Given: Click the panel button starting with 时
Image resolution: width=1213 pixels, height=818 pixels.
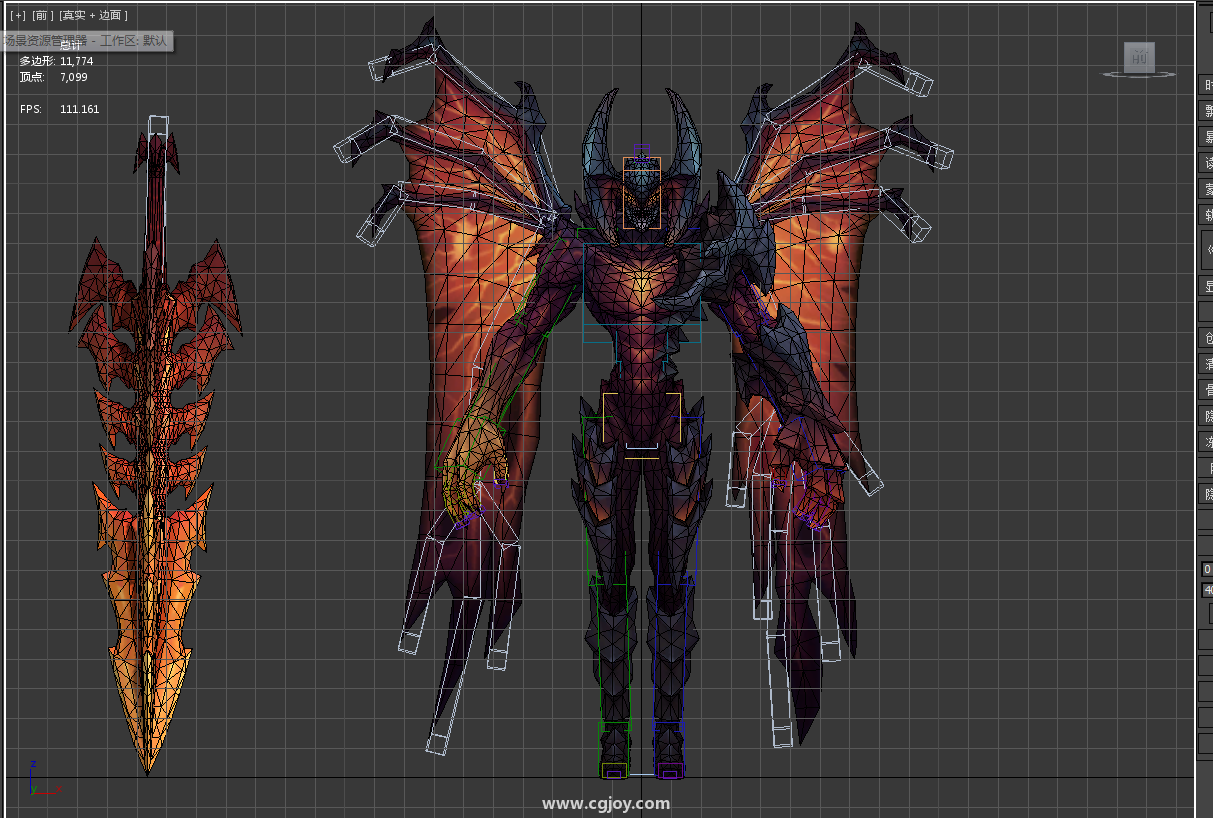Looking at the screenshot, I should point(1207,85).
